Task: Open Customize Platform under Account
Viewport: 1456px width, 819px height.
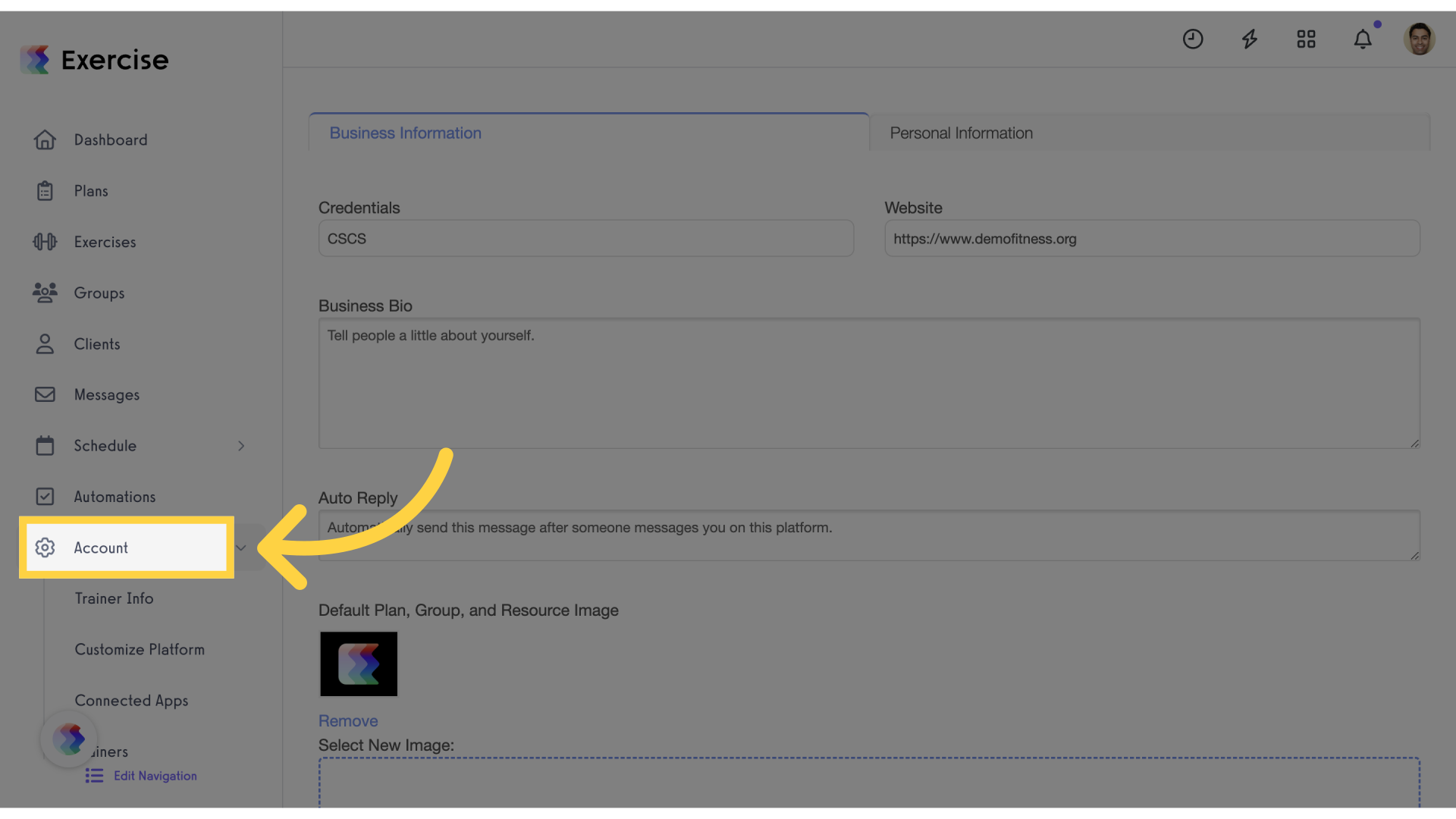Action: pos(140,649)
